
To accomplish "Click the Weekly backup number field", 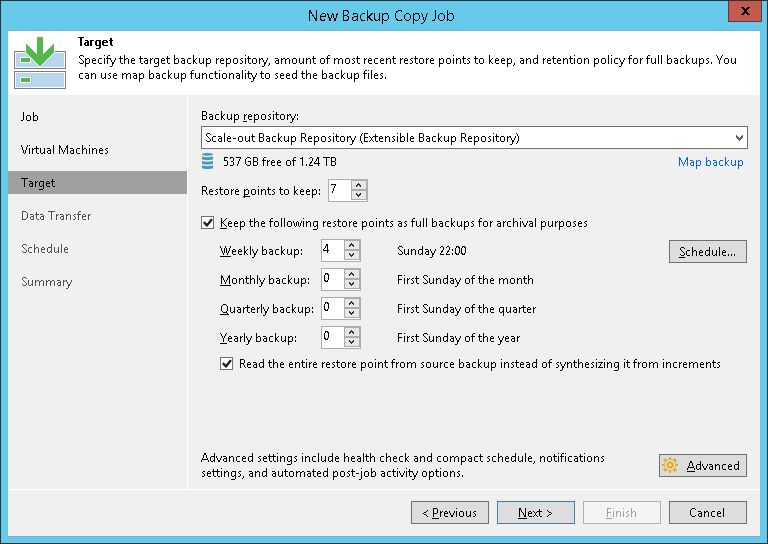I will [x=333, y=251].
